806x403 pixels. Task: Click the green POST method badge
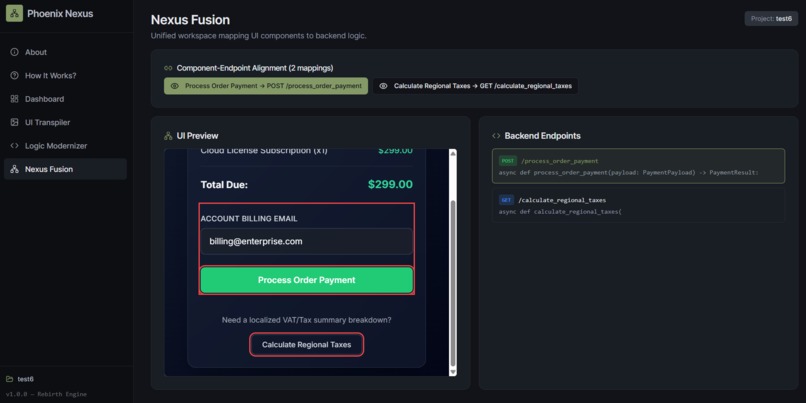508,161
